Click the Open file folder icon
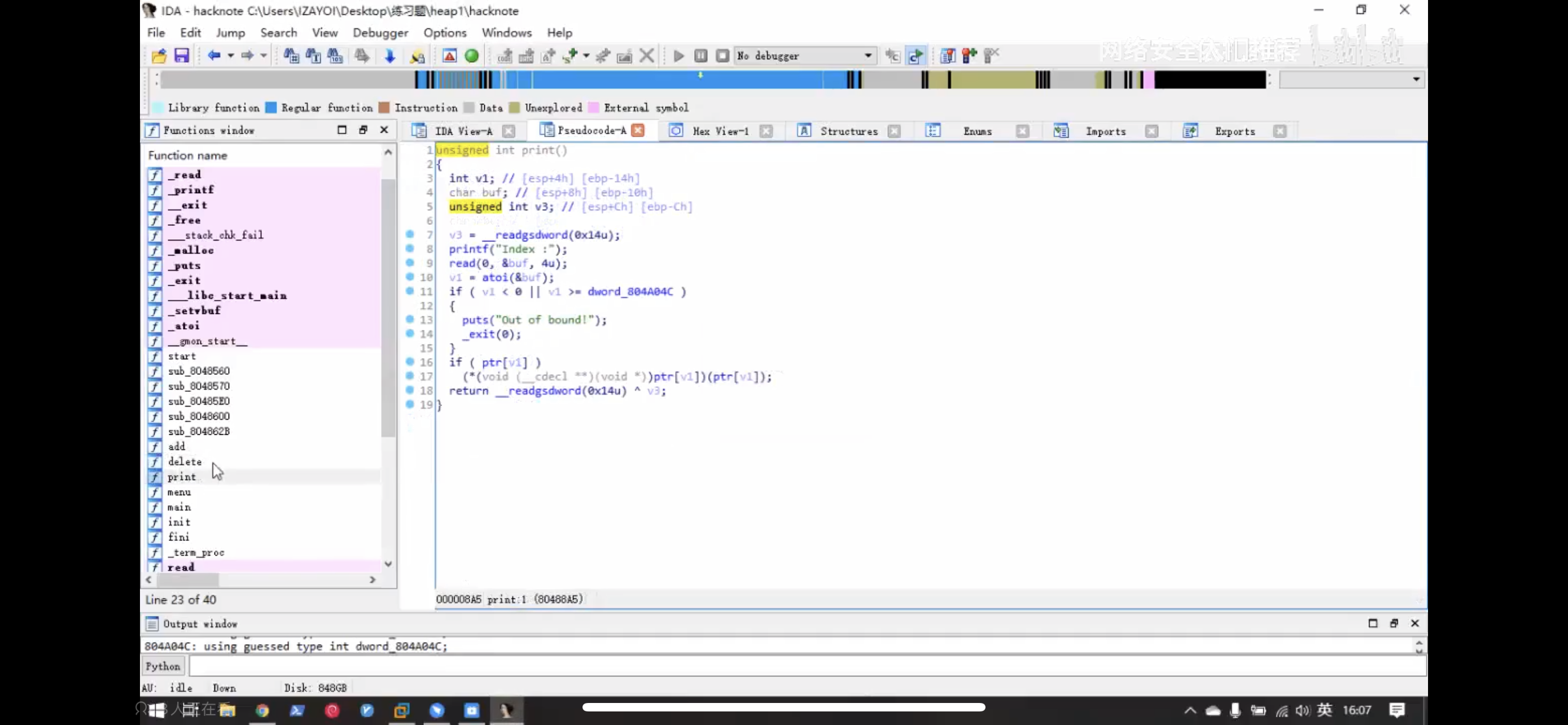Screen dimensions: 1568x725 pos(159,56)
